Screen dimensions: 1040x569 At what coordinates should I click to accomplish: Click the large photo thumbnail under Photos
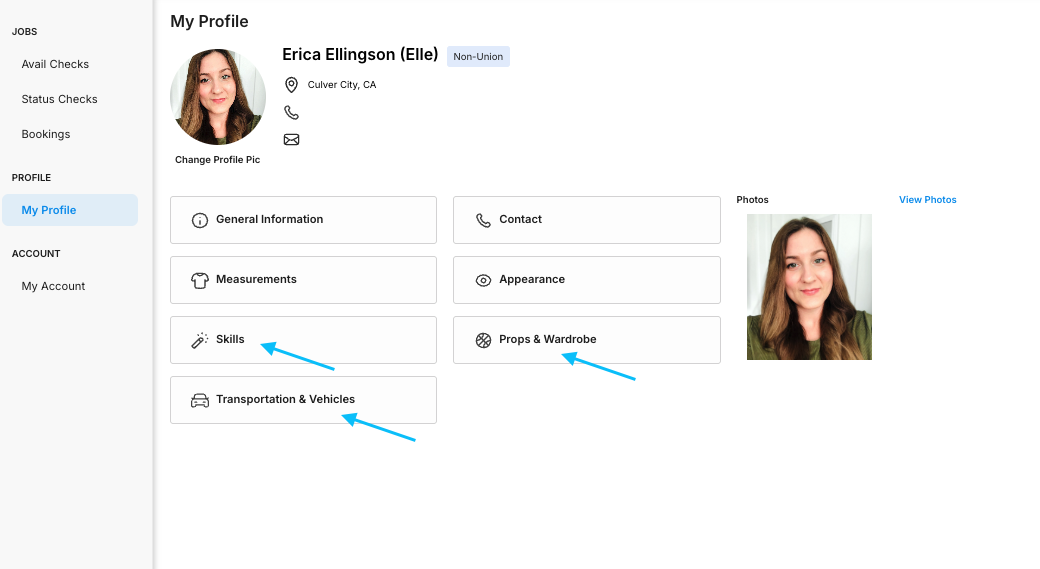pos(809,287)
